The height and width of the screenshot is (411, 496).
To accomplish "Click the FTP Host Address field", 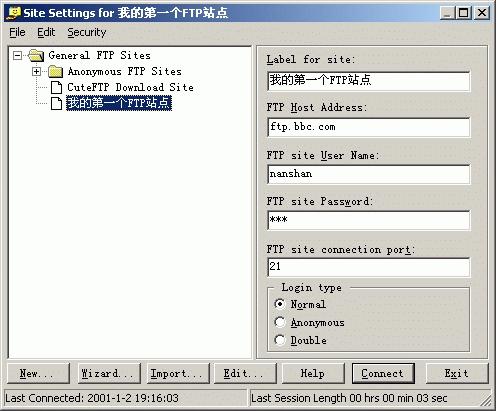I will point(369,127).
